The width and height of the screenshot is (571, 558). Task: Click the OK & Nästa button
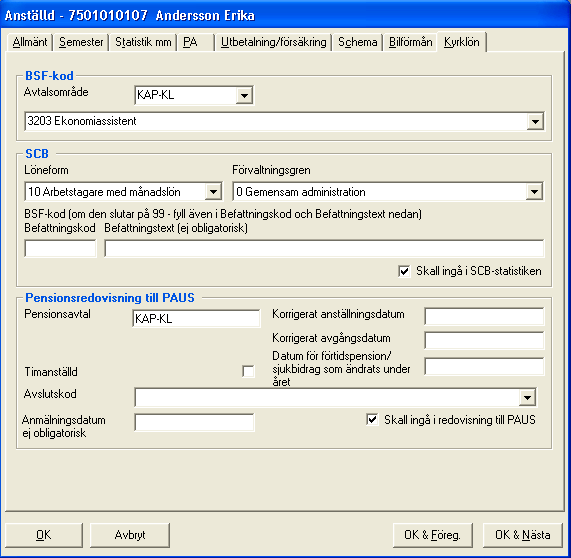click(x=523, y=535)
